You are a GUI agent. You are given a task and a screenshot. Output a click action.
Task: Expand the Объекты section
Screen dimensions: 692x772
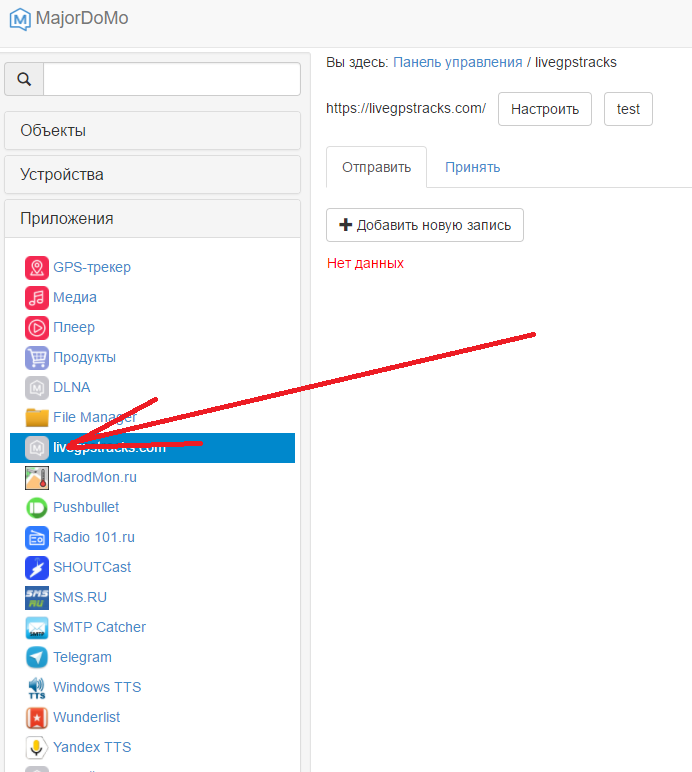click(x=153, y=130)
